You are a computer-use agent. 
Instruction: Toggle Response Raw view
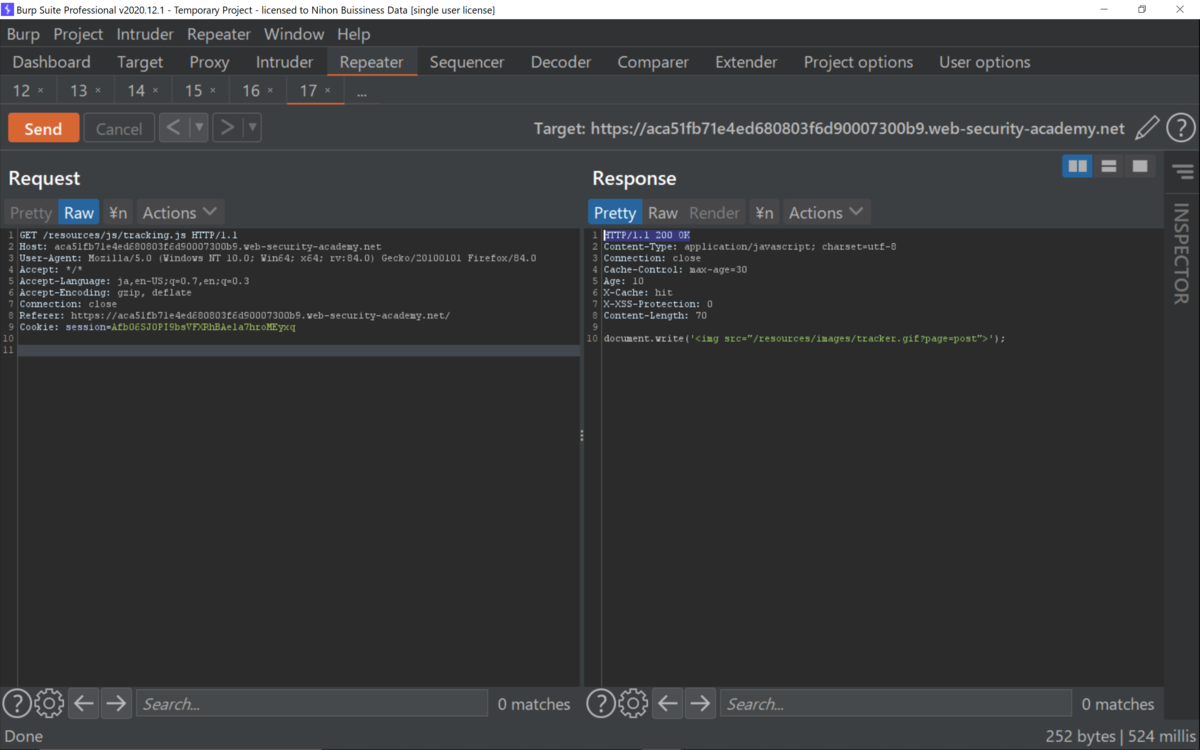point(662,212)
